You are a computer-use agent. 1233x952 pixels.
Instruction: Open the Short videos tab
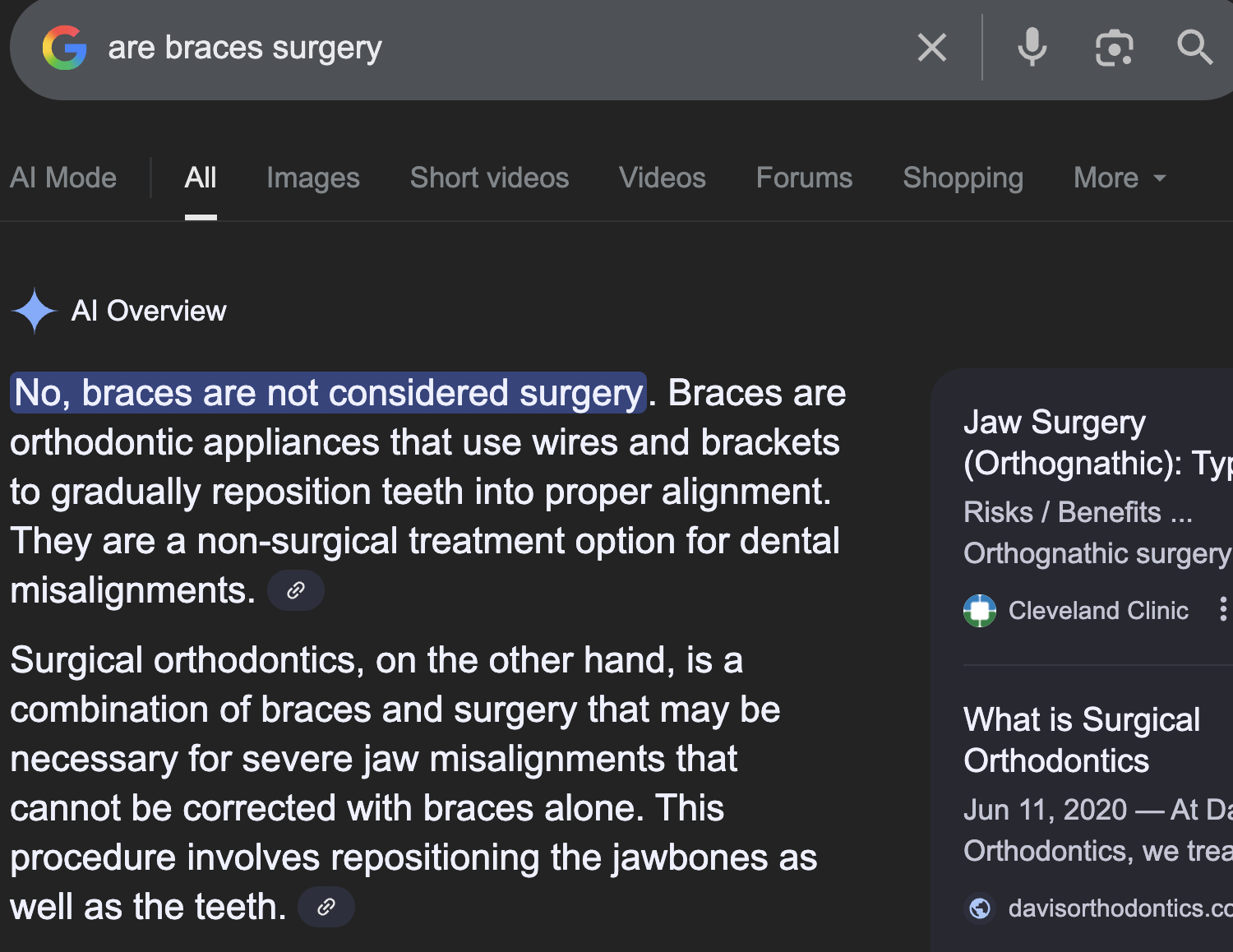coord(489,178)
